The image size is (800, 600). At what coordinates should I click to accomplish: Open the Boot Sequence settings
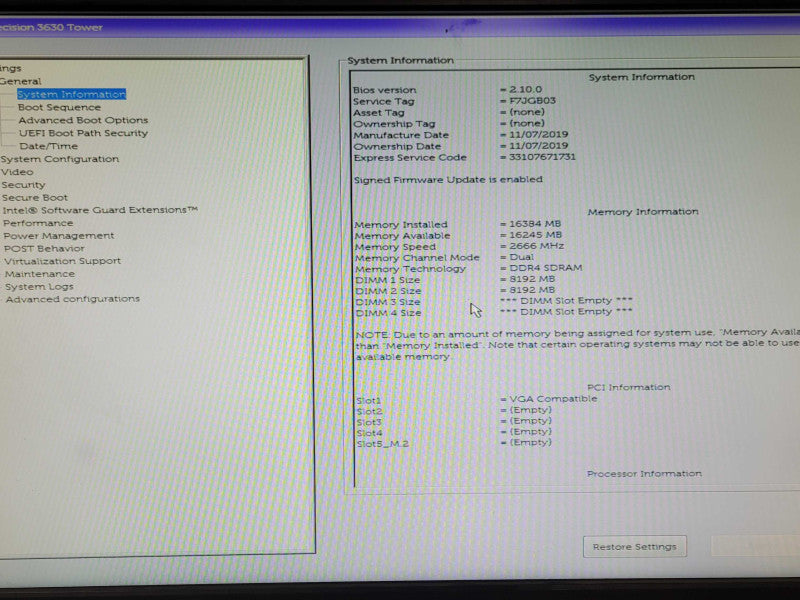[x=59, y=107]
